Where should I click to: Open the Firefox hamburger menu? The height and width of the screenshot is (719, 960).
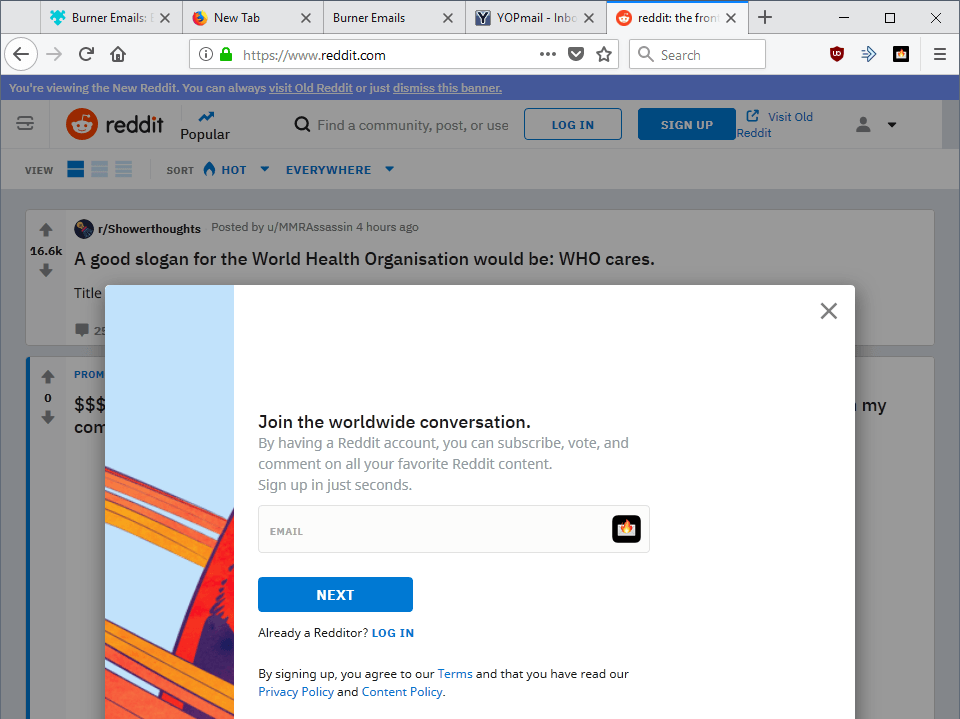(x=940, y=55)
